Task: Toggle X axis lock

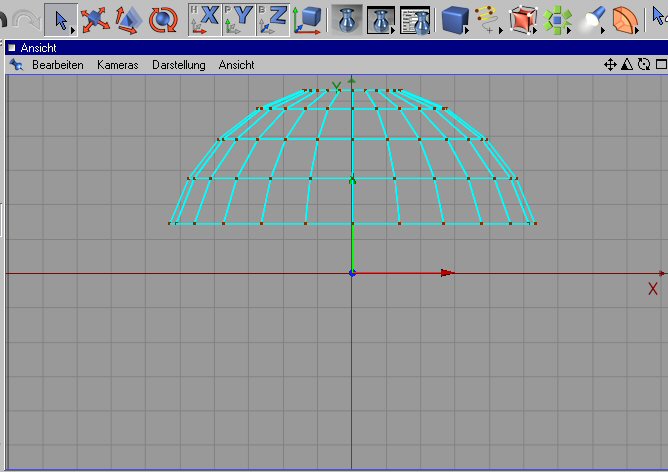Action: click(x=206, y=18)
